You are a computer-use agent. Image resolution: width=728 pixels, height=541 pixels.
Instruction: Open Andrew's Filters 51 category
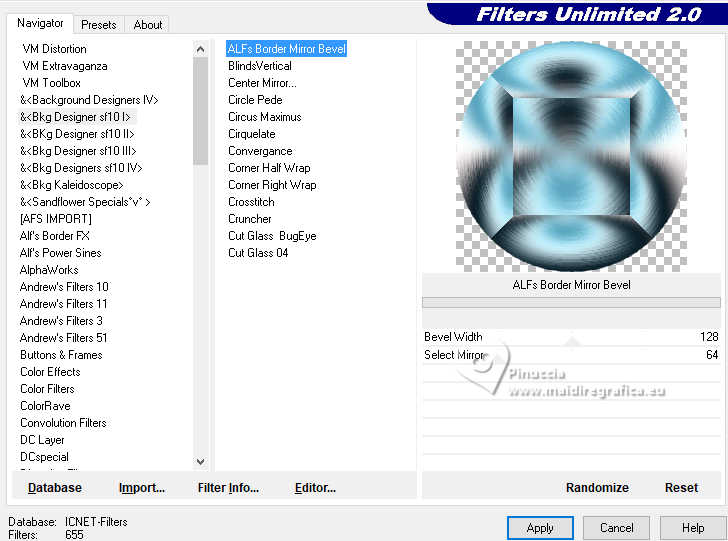[x=63, y=338]
